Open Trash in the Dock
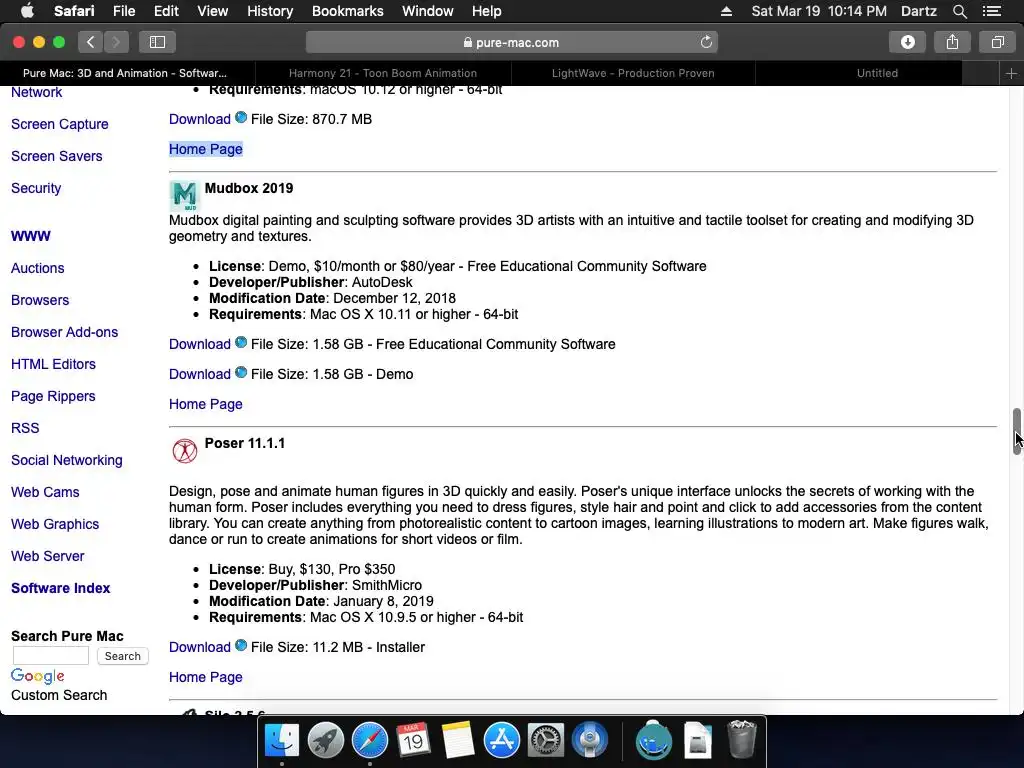This screenshot has height=768, width=1024. (x=742, y=739)
